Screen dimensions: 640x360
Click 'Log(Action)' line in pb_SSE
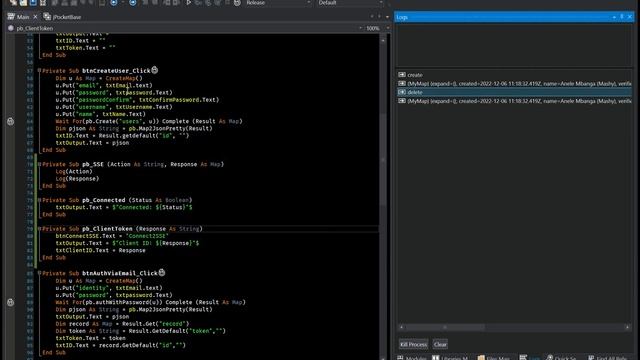pos(74,171)
